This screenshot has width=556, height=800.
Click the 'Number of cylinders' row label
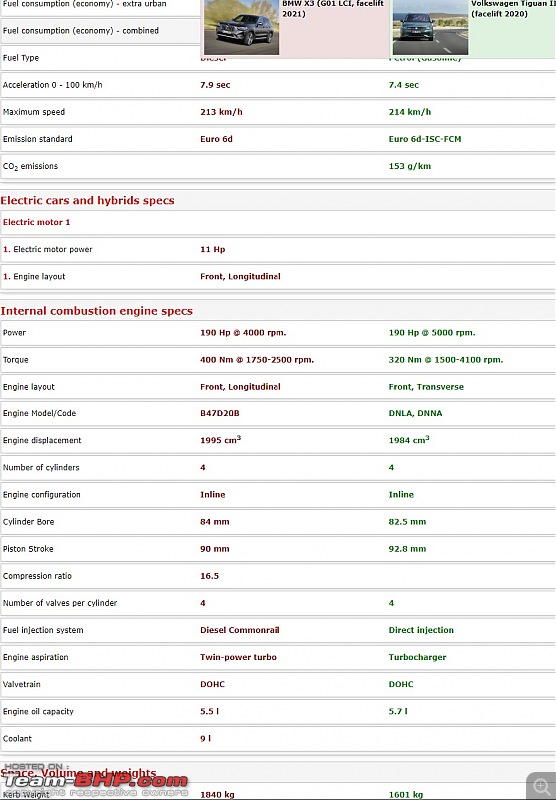coord(41,468)
